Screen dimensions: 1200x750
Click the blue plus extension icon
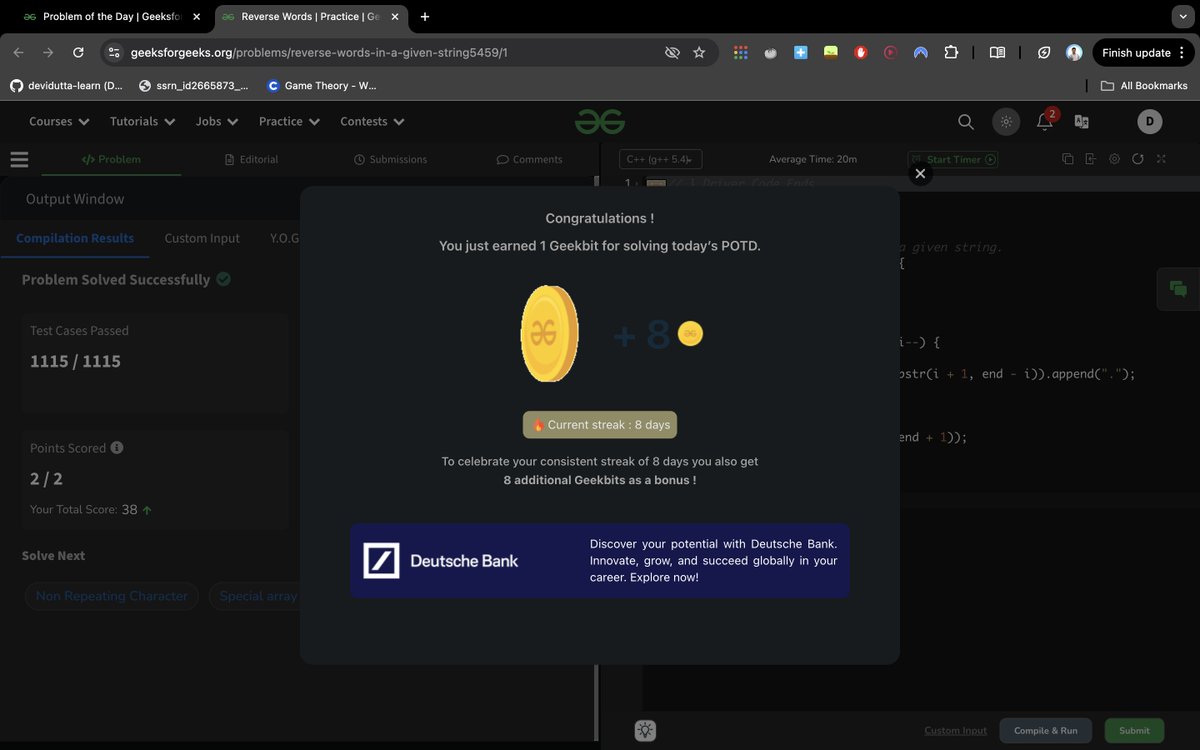[x=801, y=53]
